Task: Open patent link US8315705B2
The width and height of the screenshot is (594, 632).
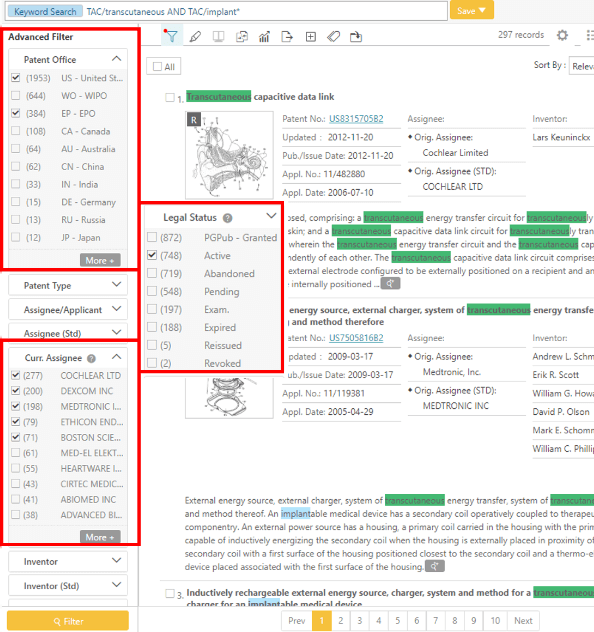Action: (356, 119)
